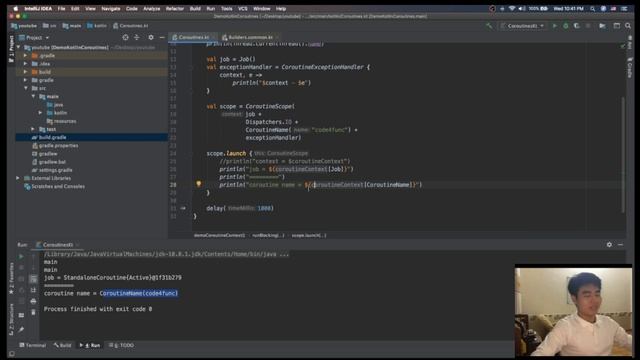Toggle the Structure side tool window tab
This screenshot has width=640, height=360.
click(11, 320)
